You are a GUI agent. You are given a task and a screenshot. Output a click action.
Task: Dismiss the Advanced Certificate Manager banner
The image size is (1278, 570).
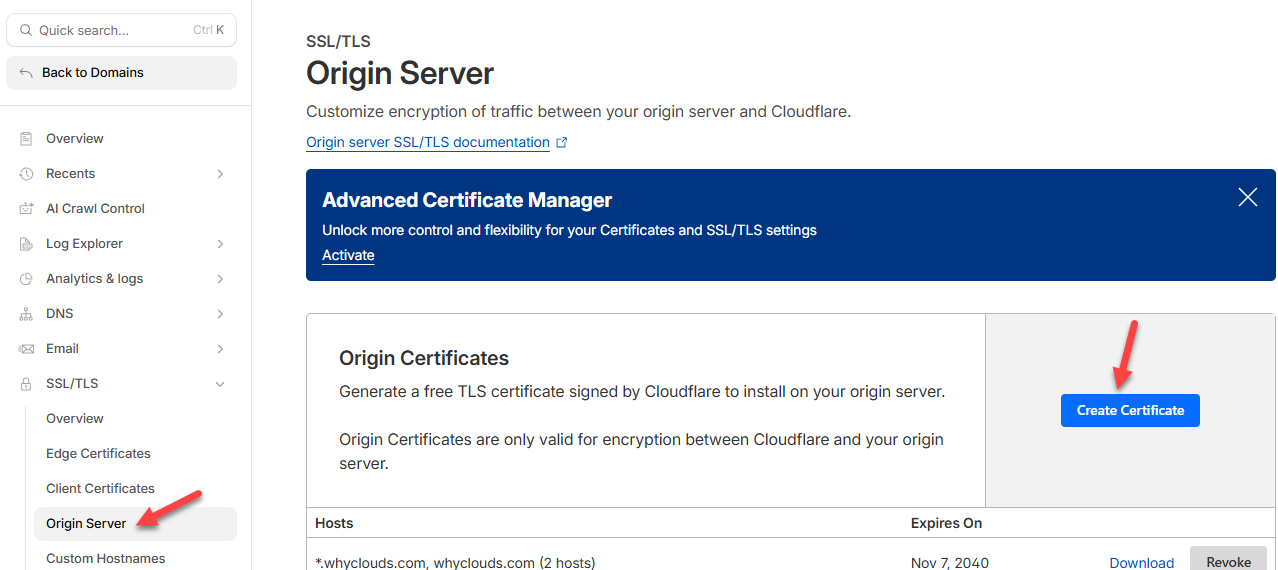click(1248, 197)
